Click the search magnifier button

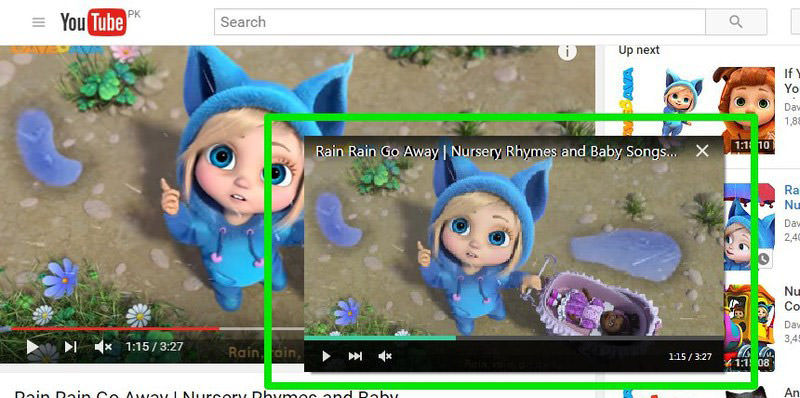click(736, 22)
